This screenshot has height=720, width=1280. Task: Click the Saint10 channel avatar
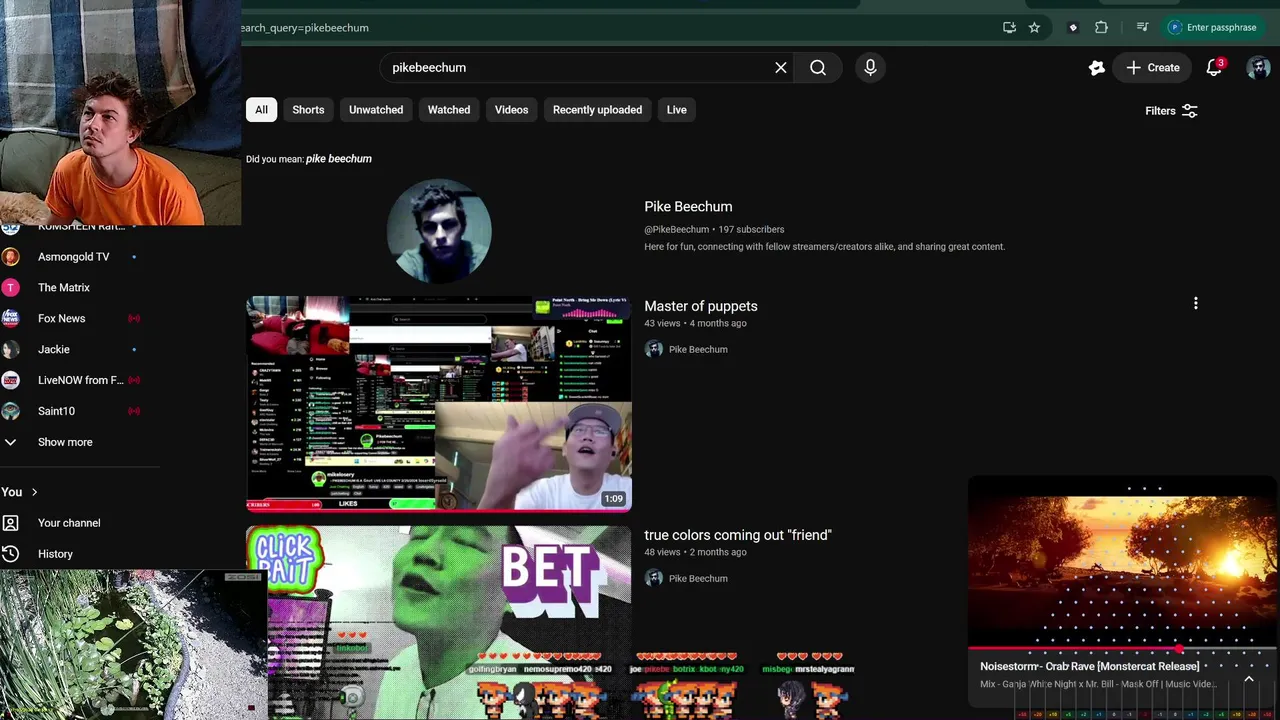click(x=10, y=412)
